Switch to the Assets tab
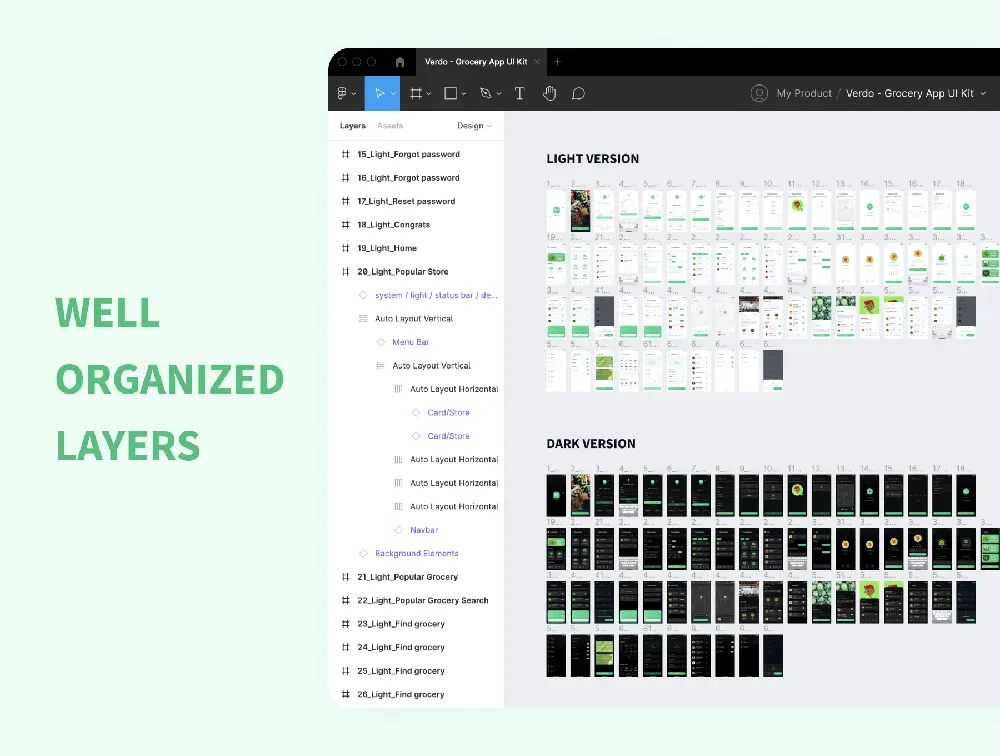Screen dimensions: 1000x756 (390, 126)
